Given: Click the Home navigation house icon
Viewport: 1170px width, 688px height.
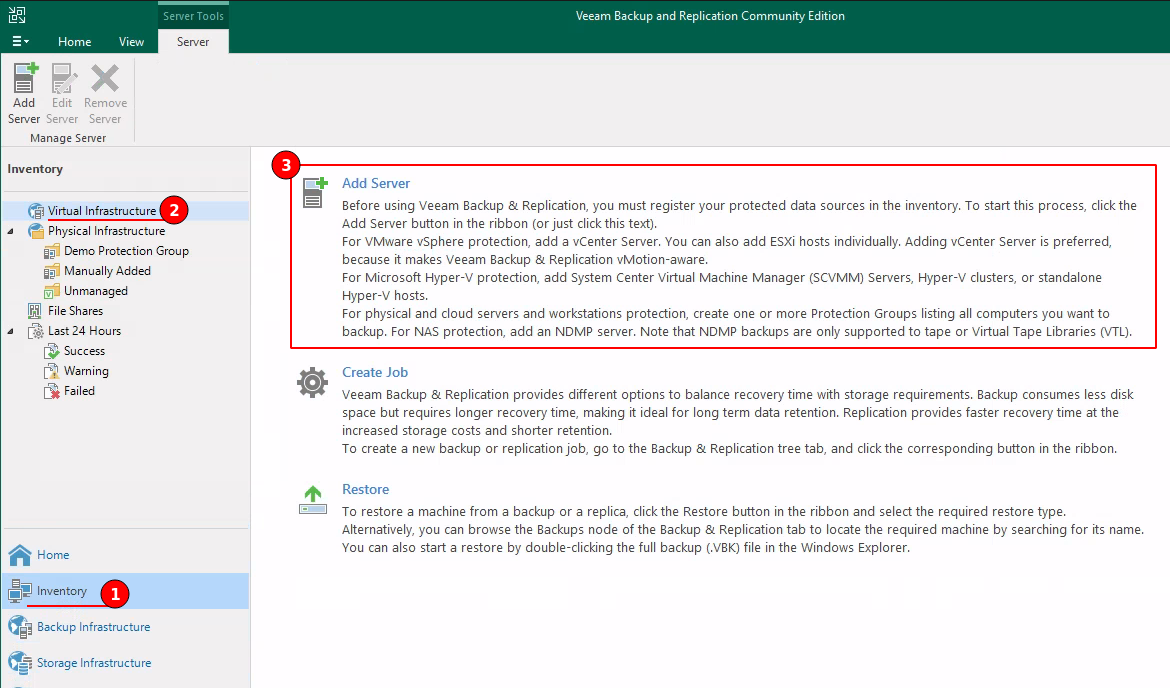Looking at the screenshot, I should (20, 555).
